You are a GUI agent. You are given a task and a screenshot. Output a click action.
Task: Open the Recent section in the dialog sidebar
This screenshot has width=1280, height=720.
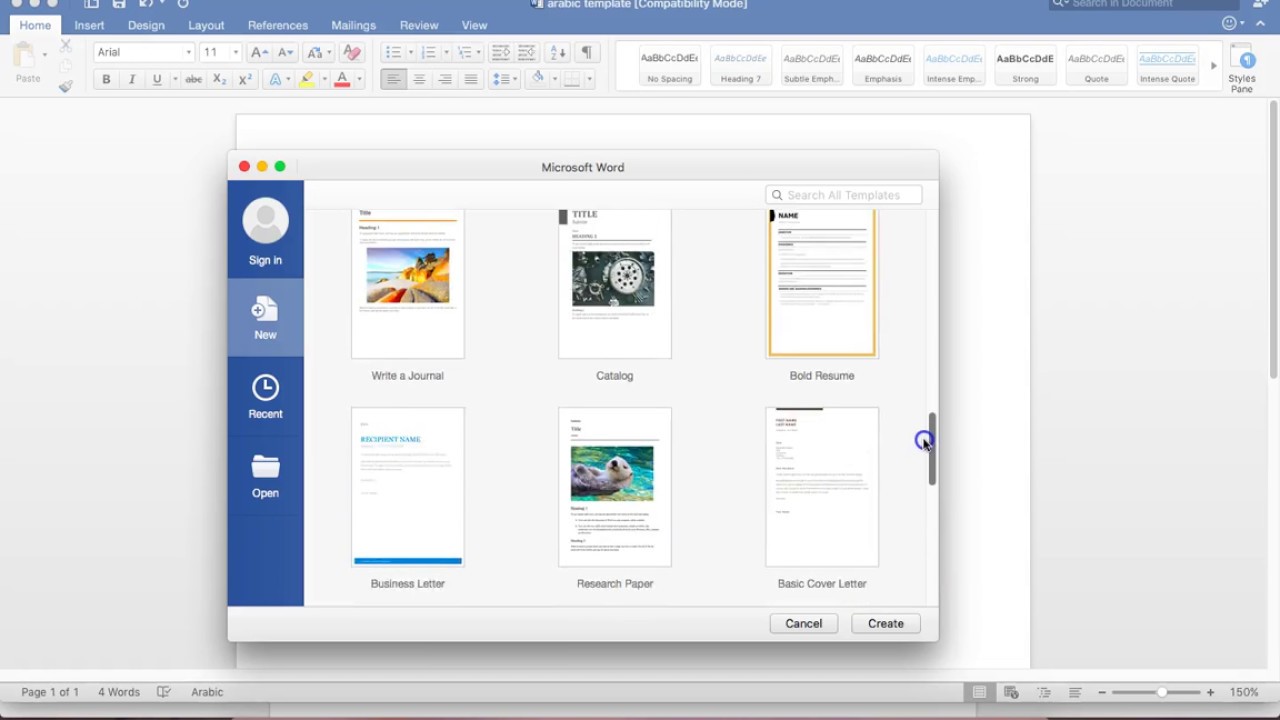[x=265, y=396]
